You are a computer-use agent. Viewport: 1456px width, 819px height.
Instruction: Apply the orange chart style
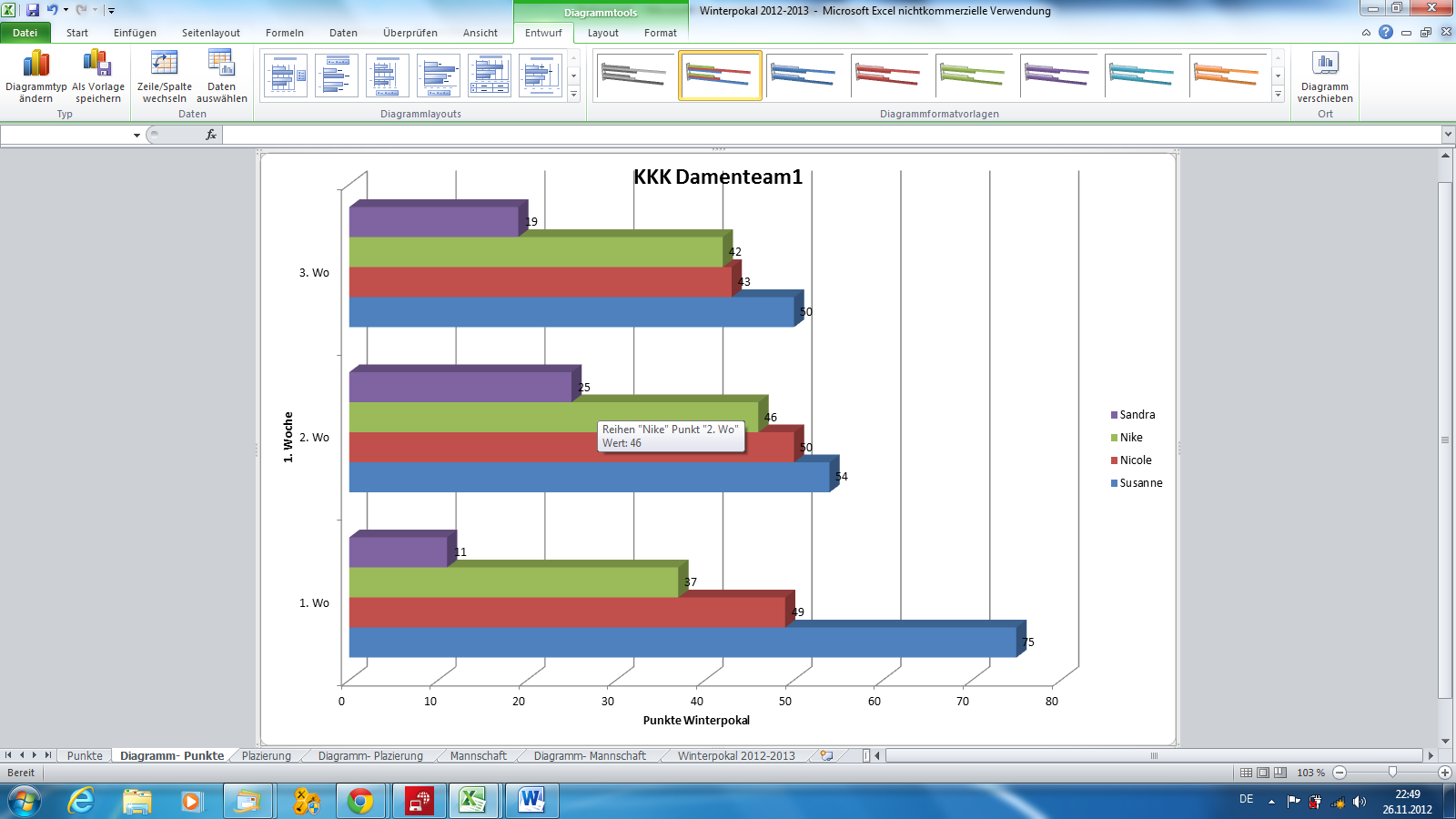coord(1228,76)
